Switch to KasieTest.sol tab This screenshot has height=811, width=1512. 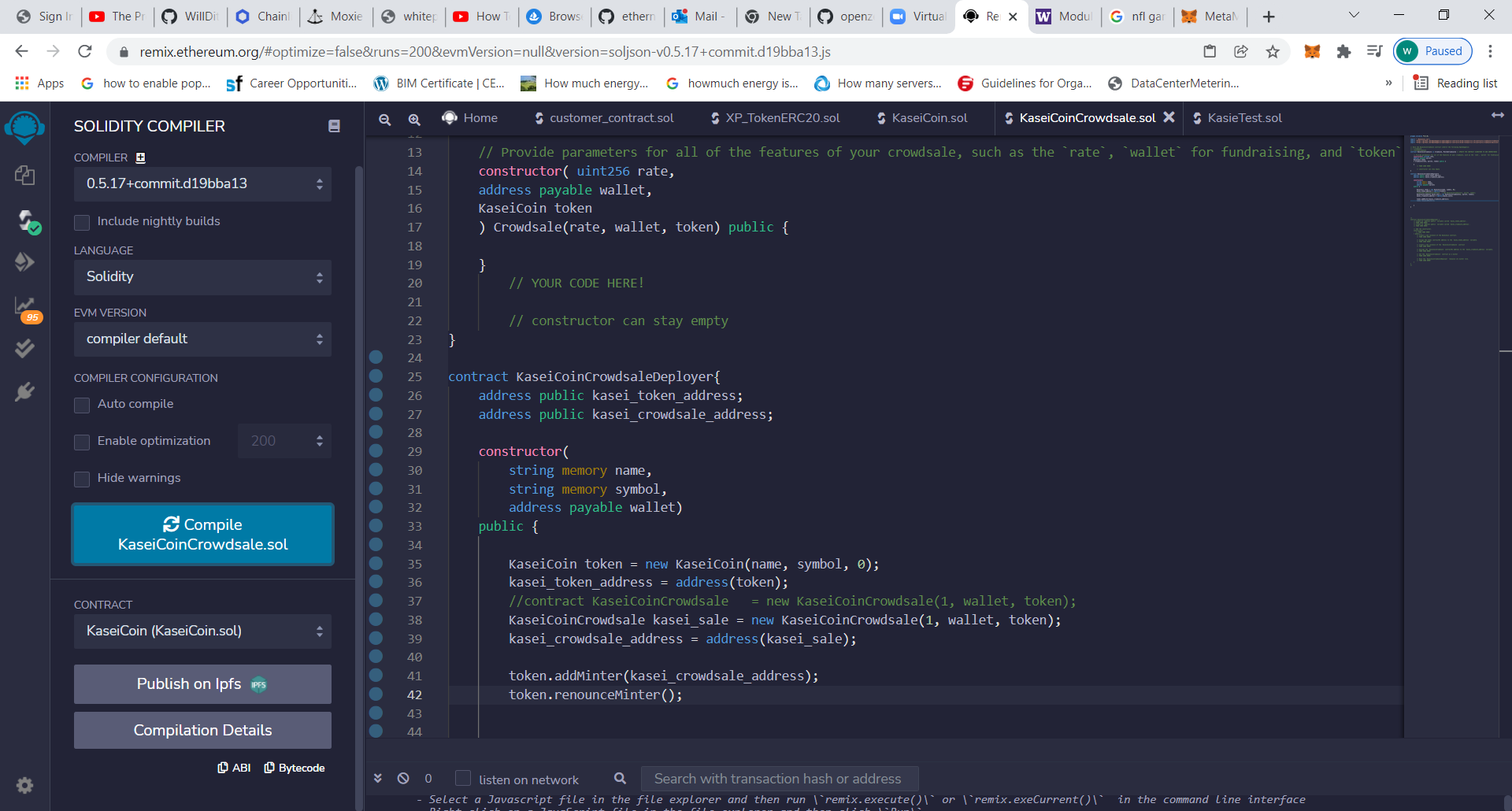coord(1237,118)
